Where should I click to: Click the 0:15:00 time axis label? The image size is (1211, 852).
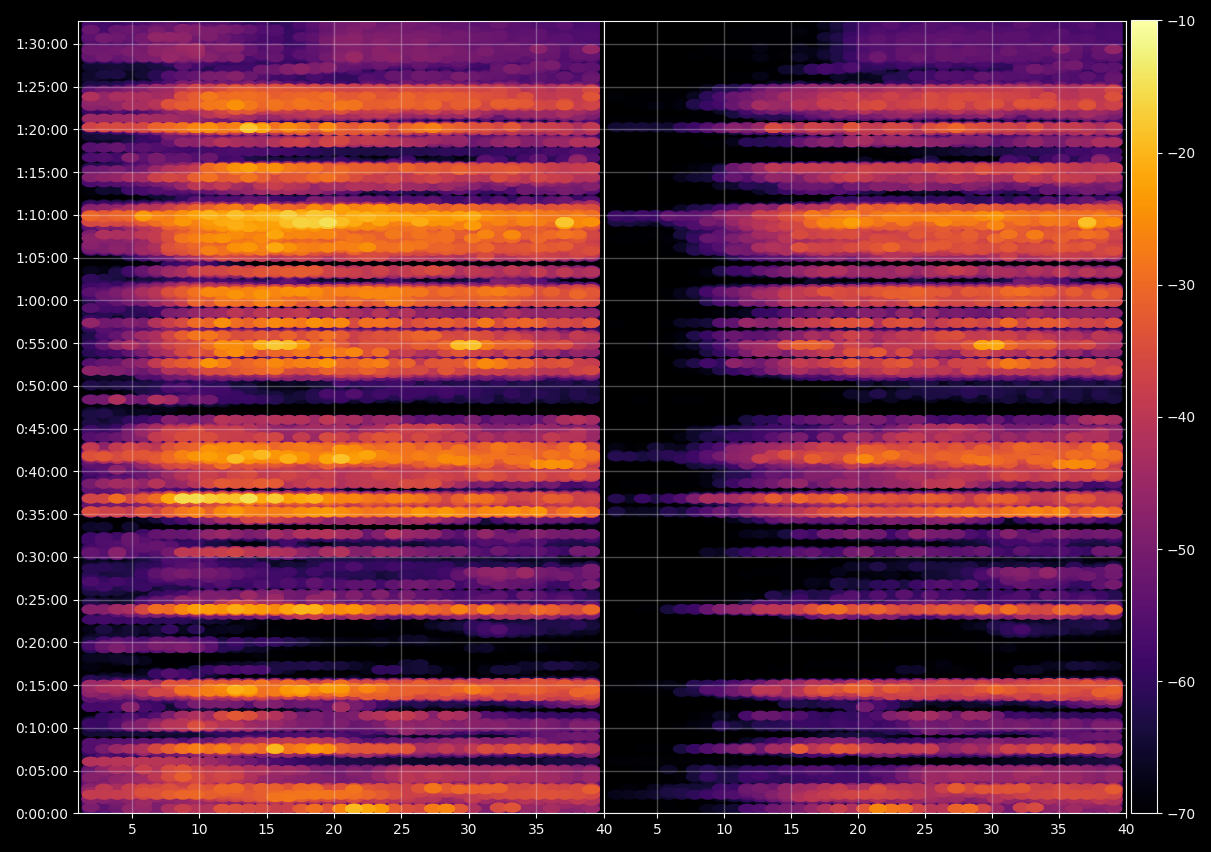(42, 686)
